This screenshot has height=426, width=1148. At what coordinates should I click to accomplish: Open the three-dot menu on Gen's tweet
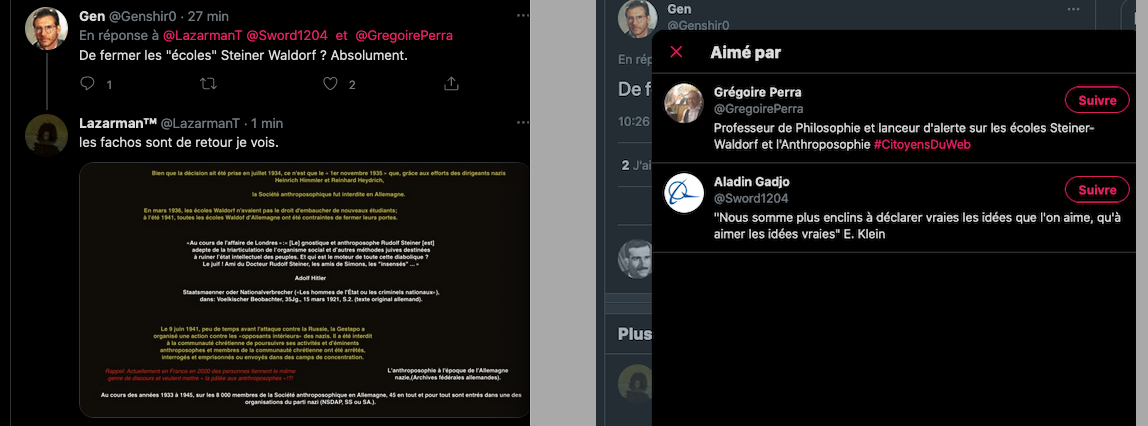521,15
